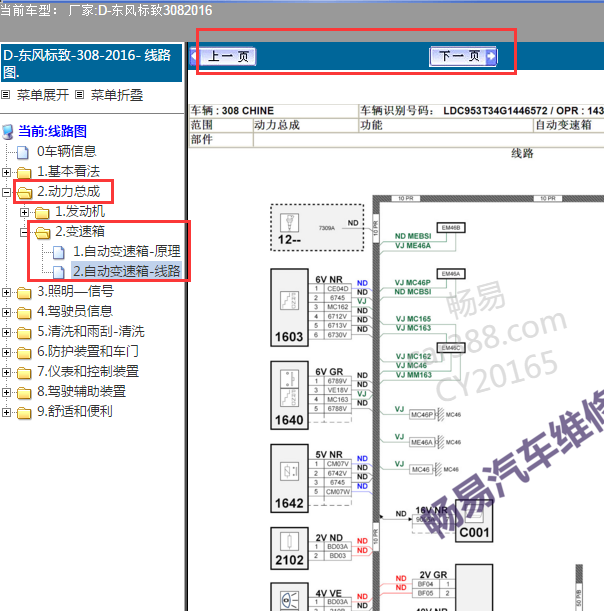
Task: Select the 9.舒适和便利 folder label
Action: coord(75,411)
